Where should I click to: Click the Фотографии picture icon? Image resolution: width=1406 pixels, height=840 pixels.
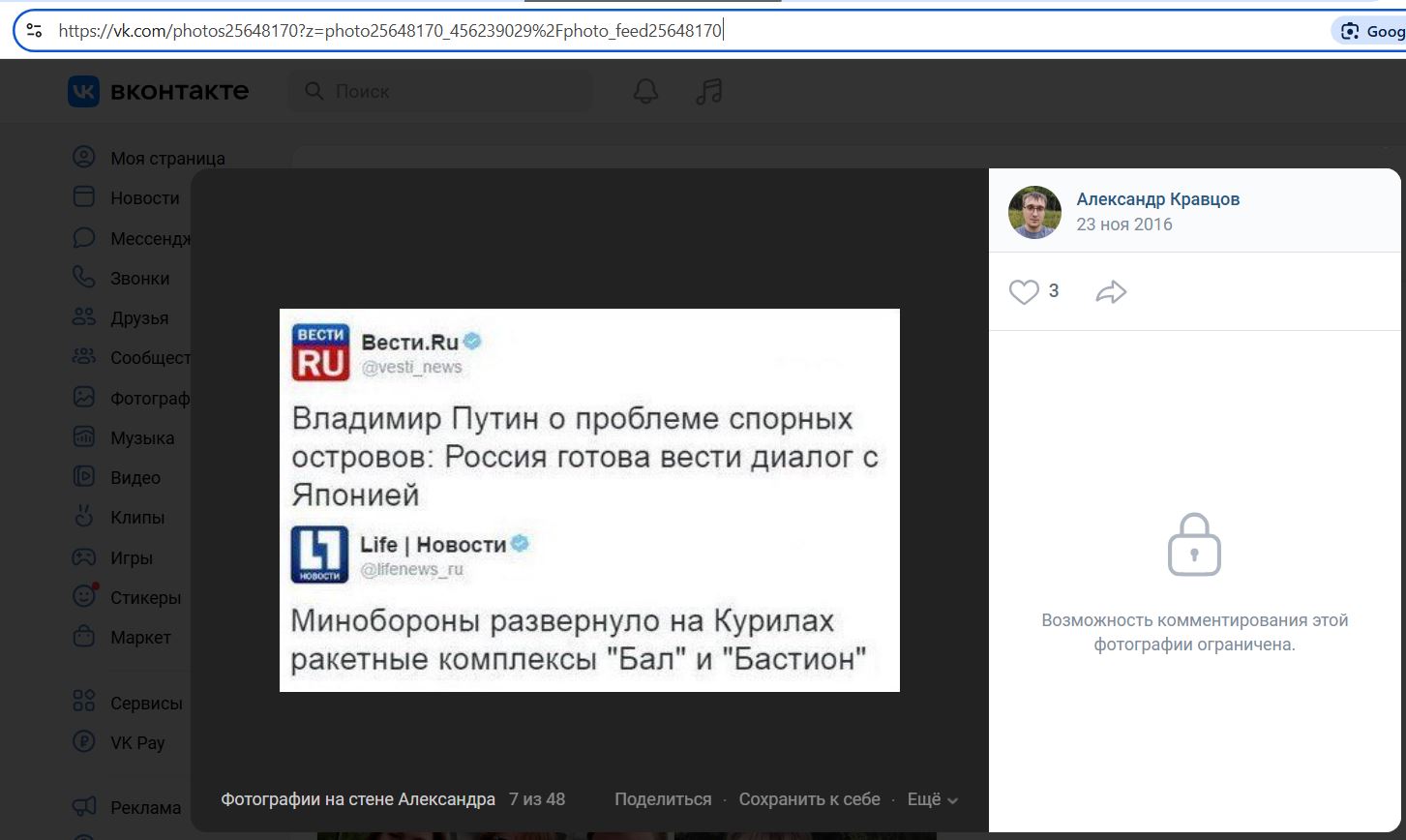click(x=84, y=397)
